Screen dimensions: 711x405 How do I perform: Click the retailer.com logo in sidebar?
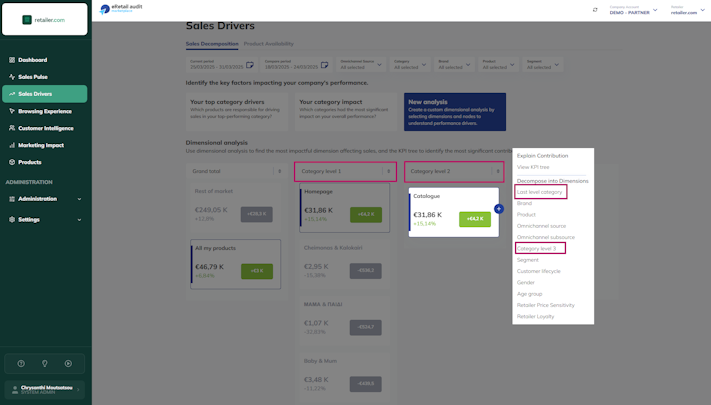click(44, 20)
